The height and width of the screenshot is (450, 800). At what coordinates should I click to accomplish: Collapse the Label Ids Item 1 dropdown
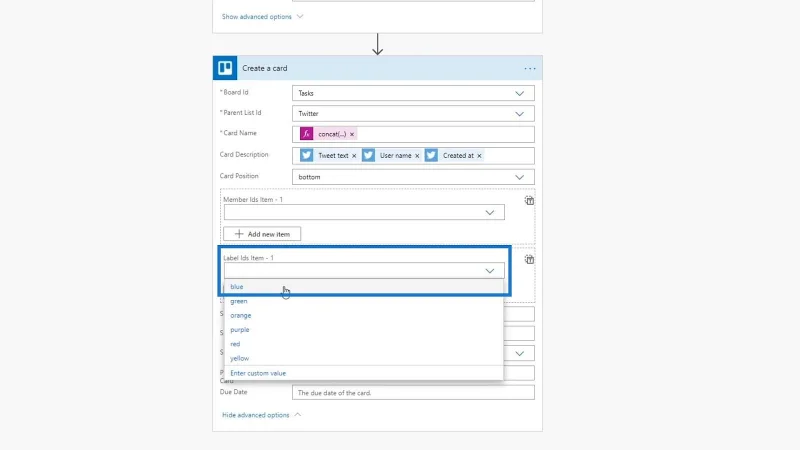pyautogui.click(x=490, y=271)
